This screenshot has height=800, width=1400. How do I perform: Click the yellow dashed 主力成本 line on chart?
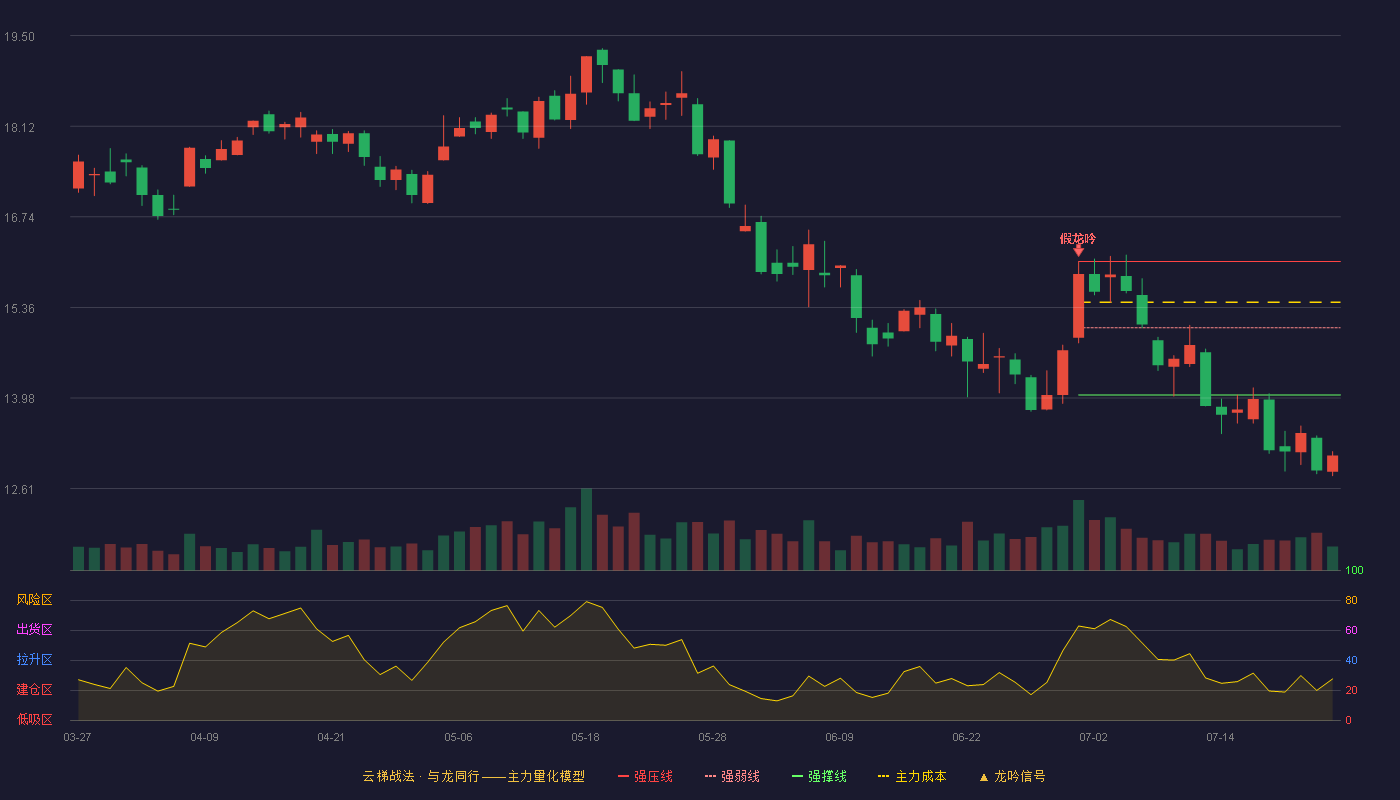1212,302
